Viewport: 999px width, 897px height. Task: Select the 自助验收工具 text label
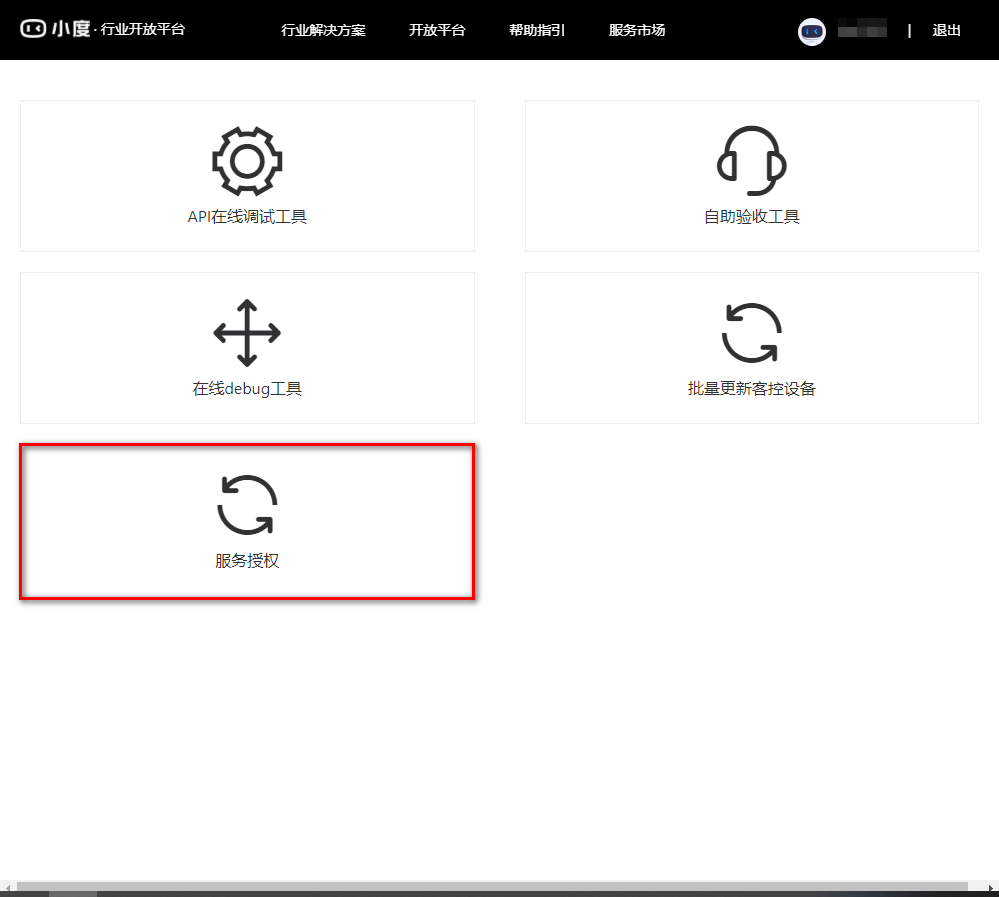click(x=751, y=217)
